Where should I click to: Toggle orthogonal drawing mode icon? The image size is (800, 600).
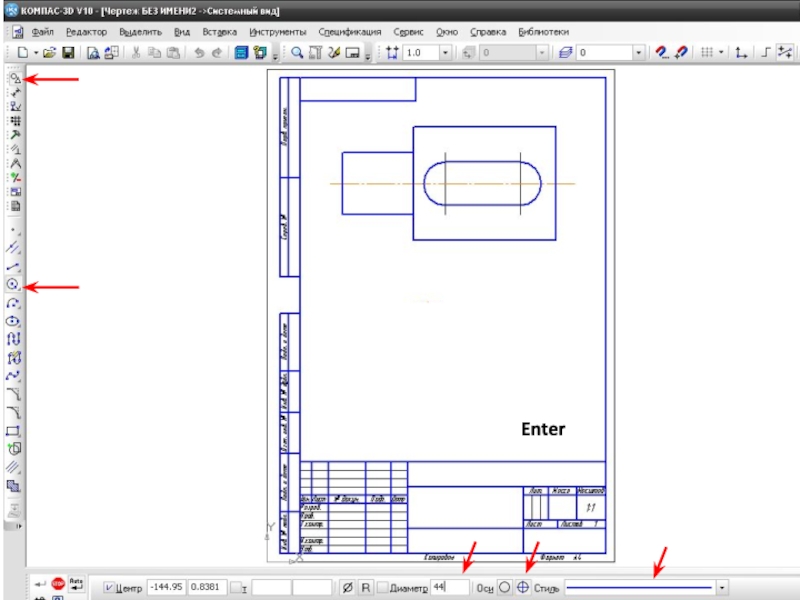(765, 53)
